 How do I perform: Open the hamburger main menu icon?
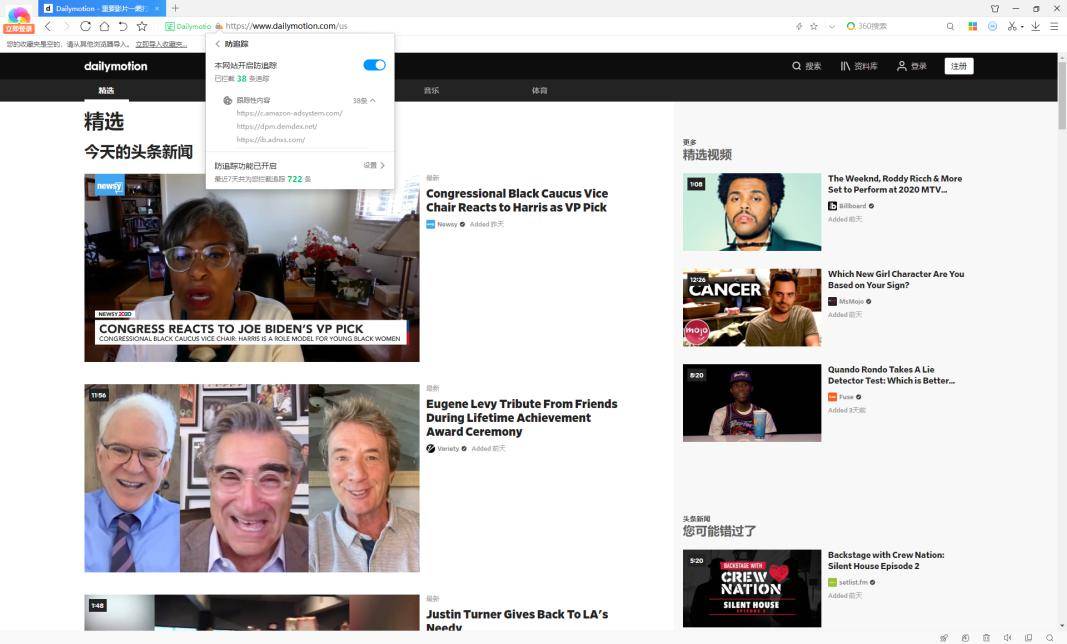point(1054,26)
